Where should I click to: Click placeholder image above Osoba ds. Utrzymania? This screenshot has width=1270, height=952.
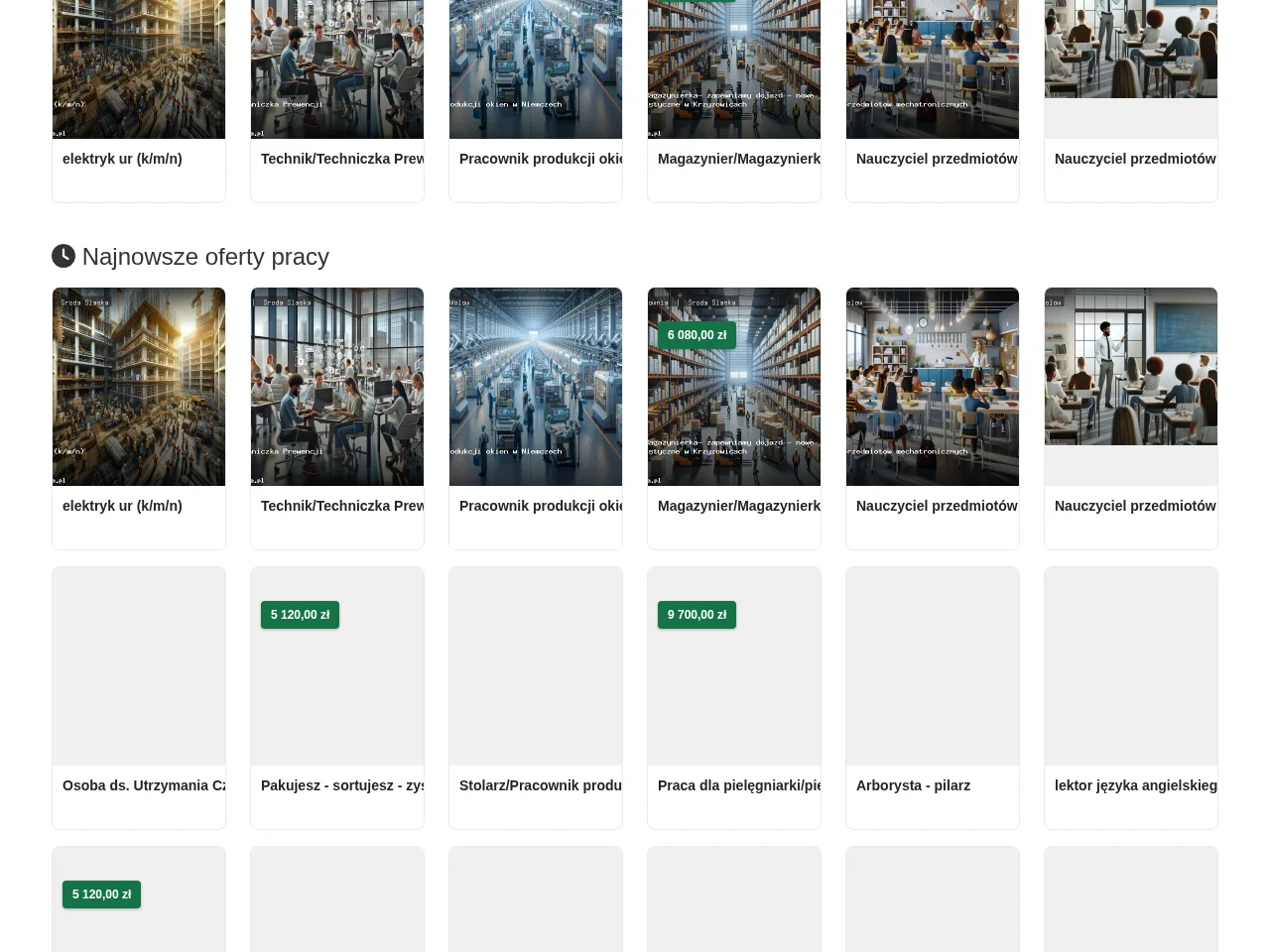(139, 666)
